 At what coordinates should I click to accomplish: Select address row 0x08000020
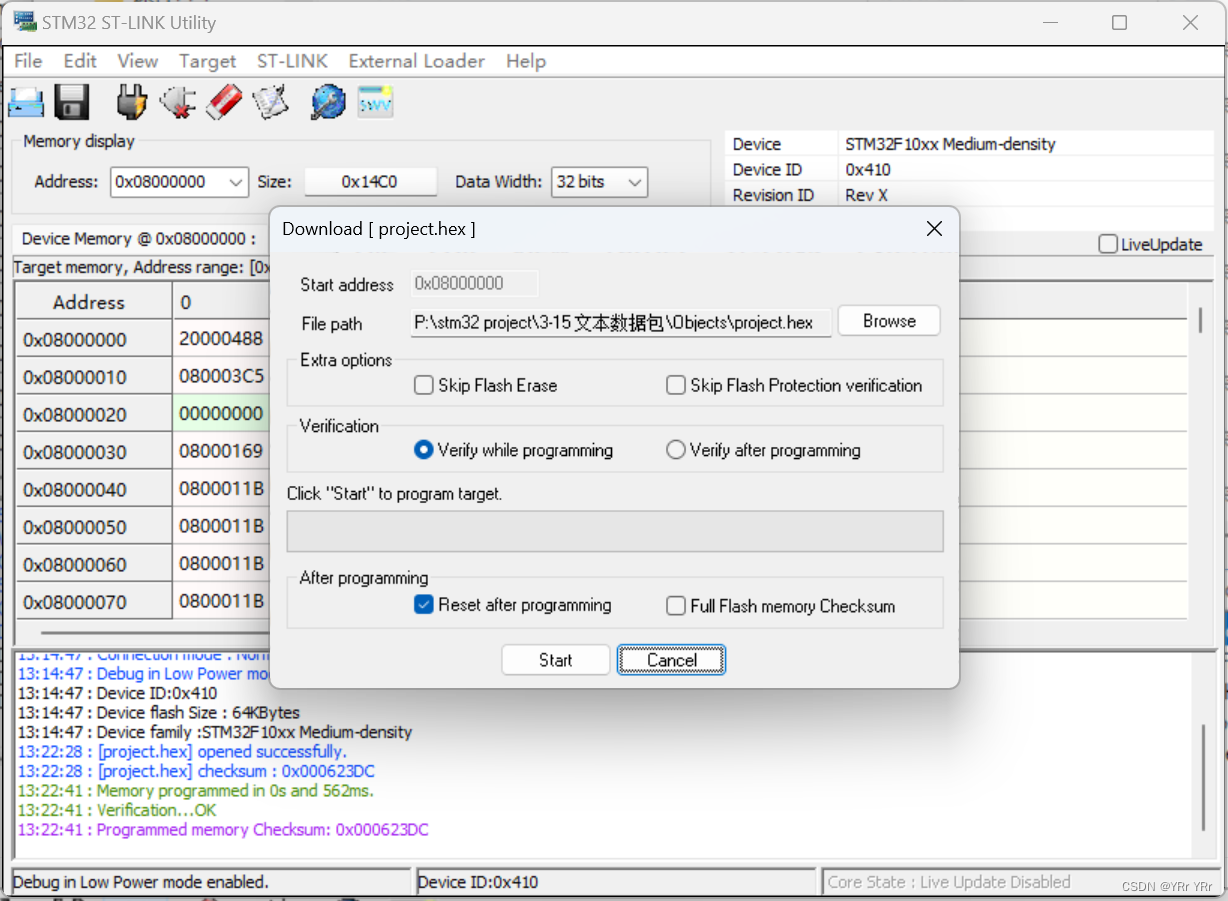pos(94,414)
